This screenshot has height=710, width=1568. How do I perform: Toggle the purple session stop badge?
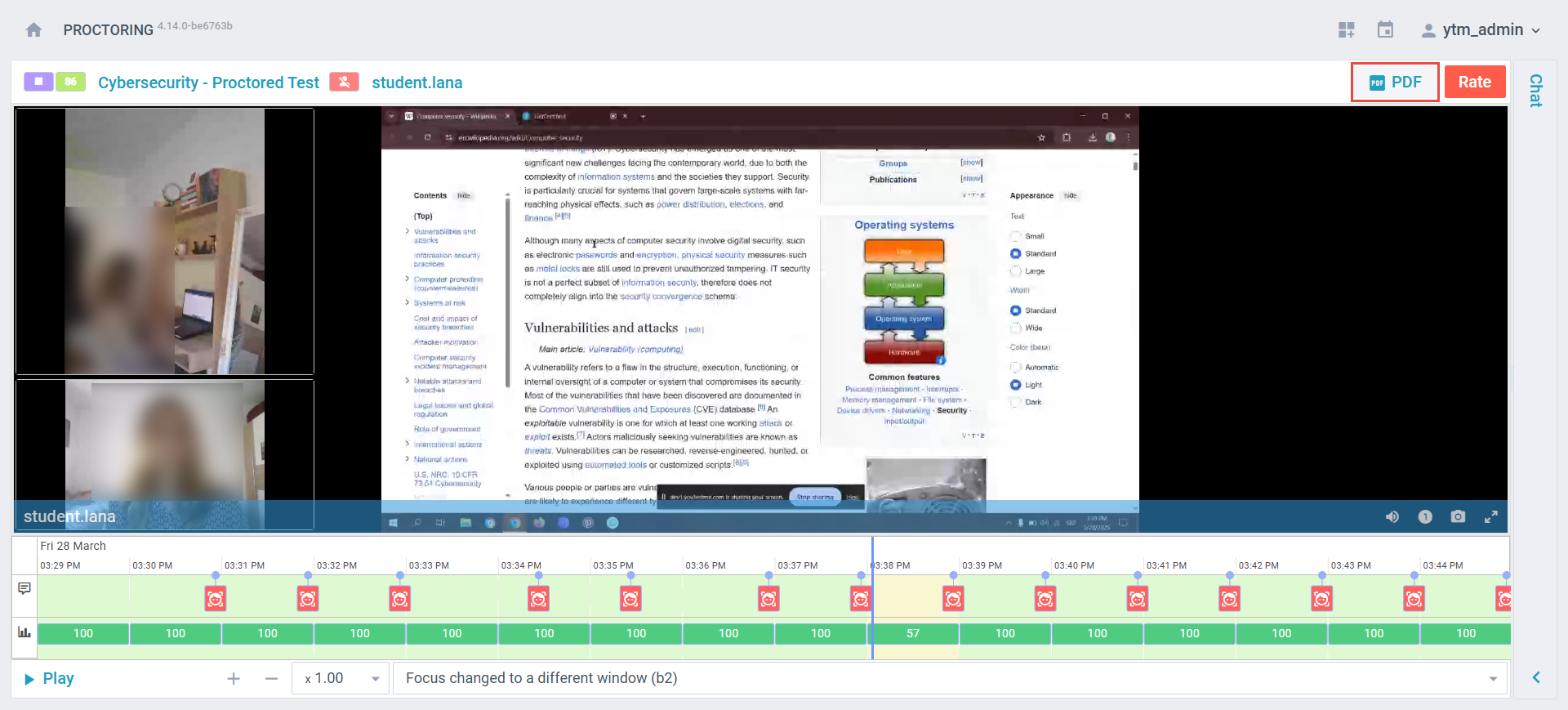(x=38, y=82)
